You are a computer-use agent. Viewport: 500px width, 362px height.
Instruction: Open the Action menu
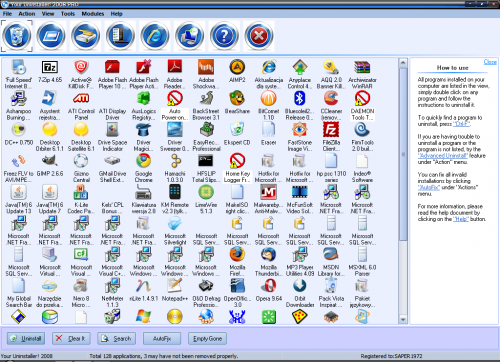pos(27,14)
